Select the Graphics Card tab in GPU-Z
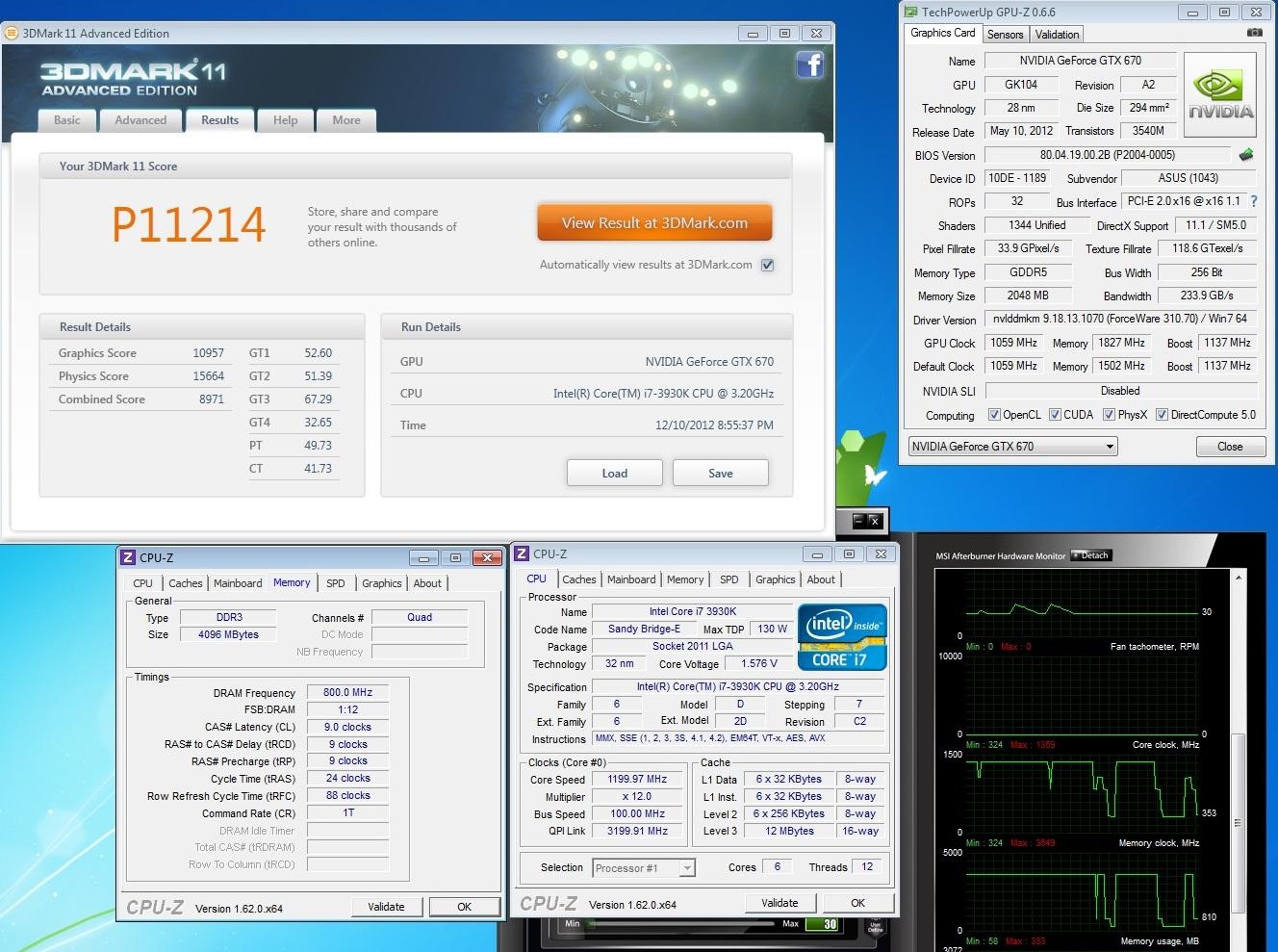The height and width of the screenshot is (952, 1278). click(943, 33)
